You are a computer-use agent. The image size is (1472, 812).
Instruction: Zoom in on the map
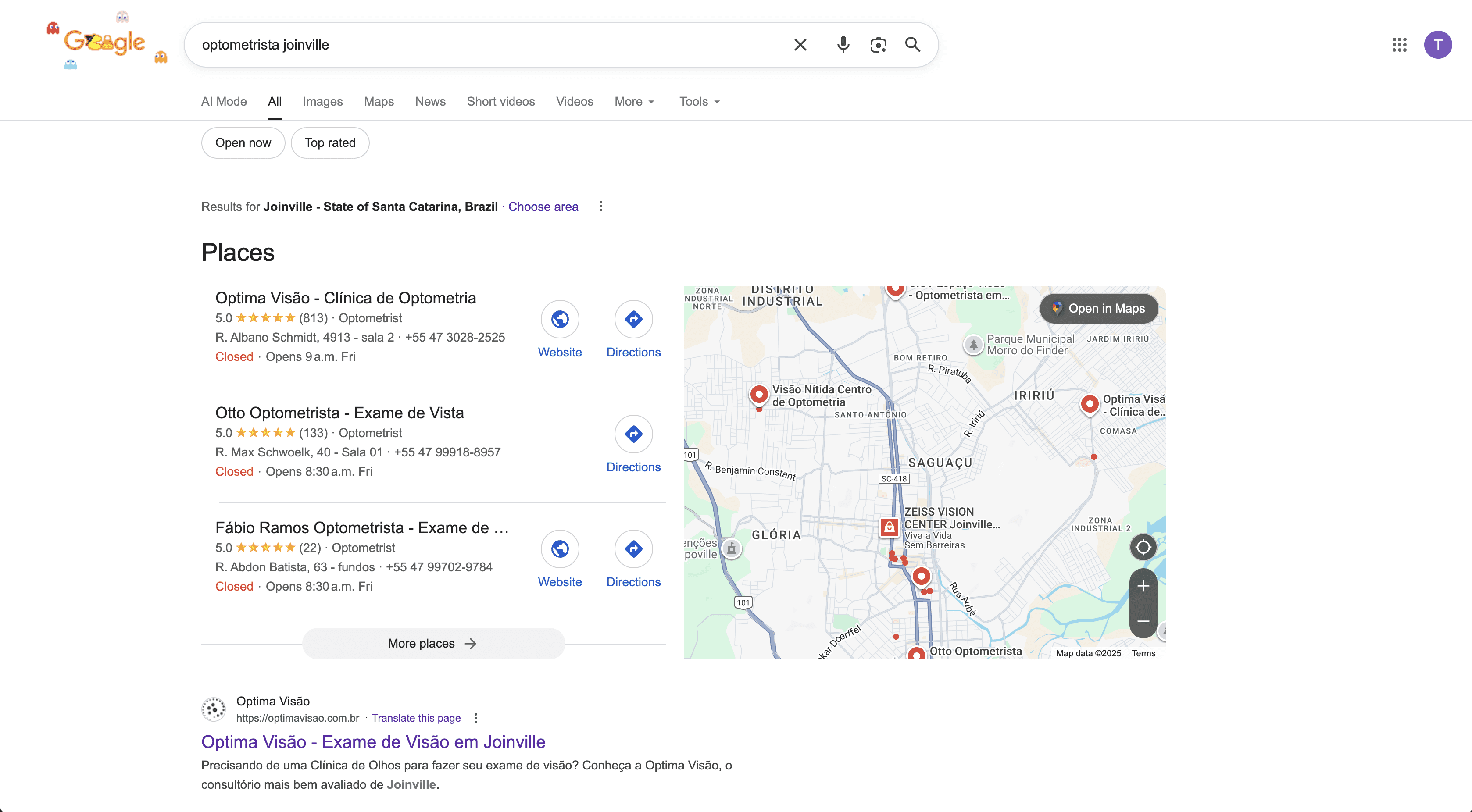(1143, 586)
